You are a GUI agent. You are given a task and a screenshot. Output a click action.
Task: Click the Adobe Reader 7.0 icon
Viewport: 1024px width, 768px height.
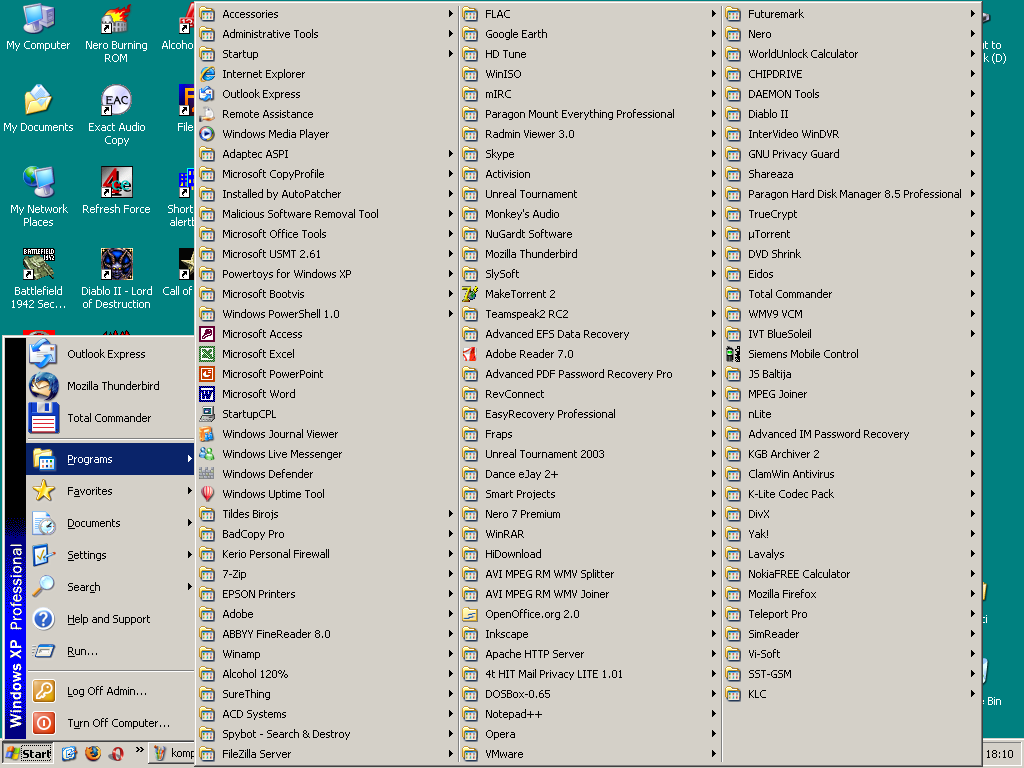(x=470, y=354)
